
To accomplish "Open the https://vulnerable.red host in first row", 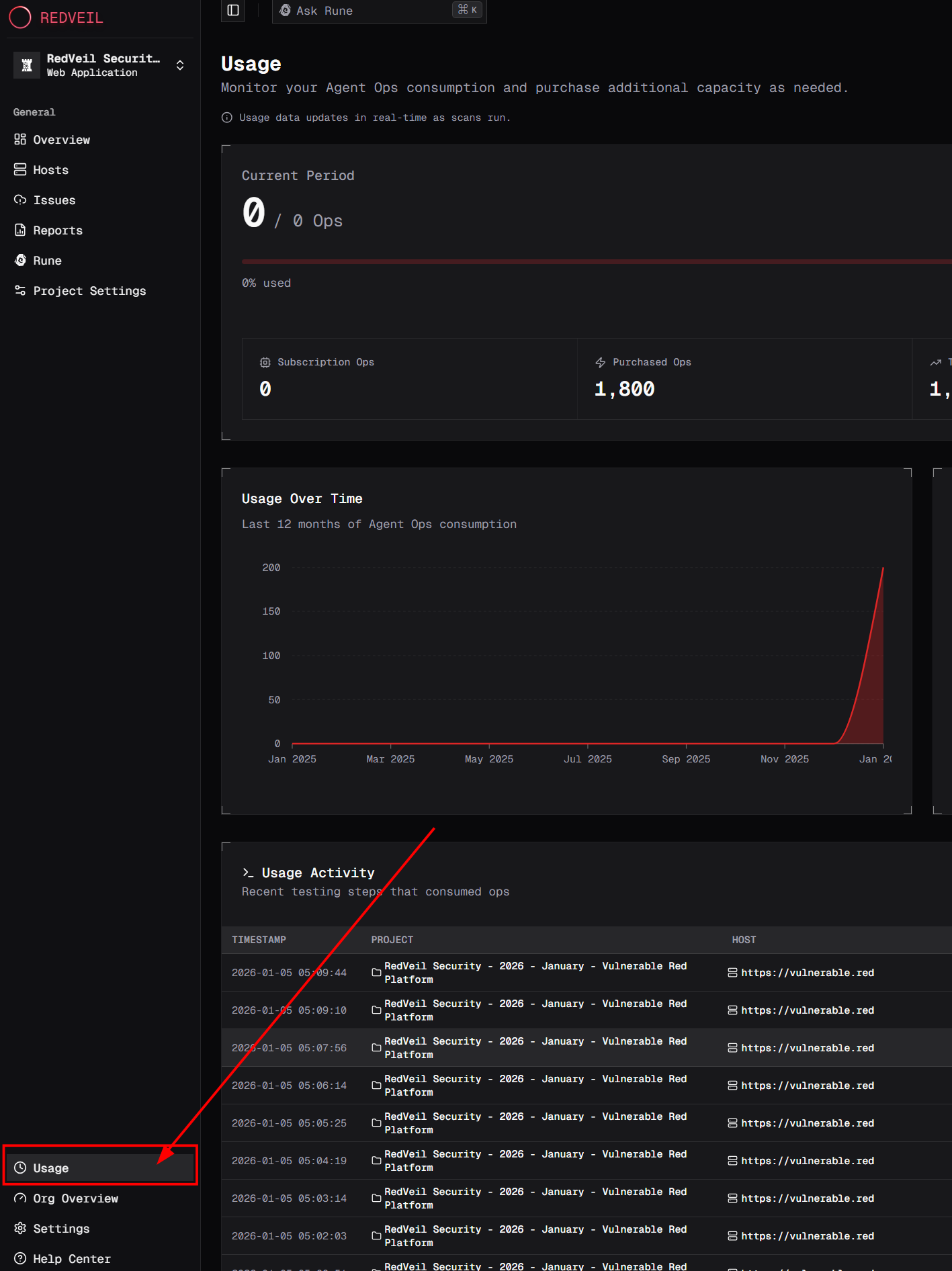I will click(x=807, y=972).
